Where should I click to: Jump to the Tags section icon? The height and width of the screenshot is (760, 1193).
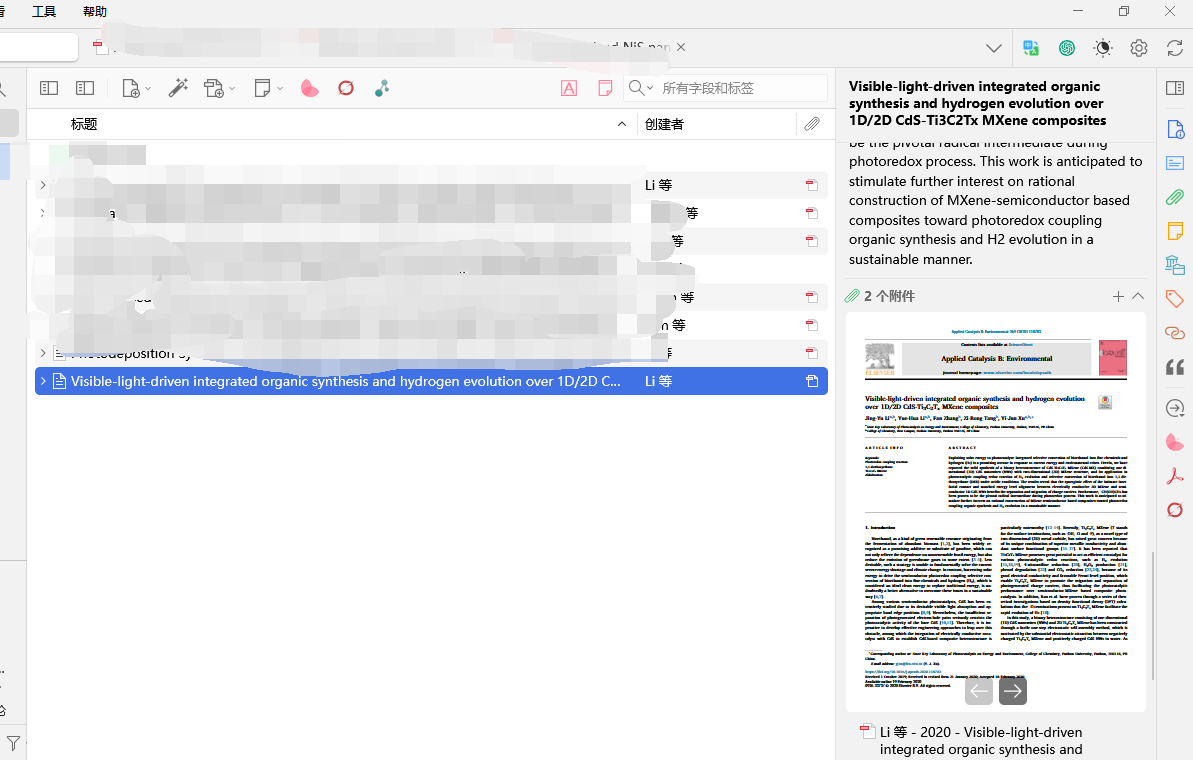1175,299
